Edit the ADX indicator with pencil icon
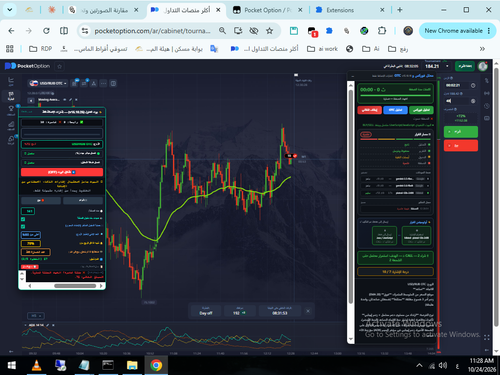Image resolution: width=500 pixels, height=375 pixels. click(x=48, y=325)
